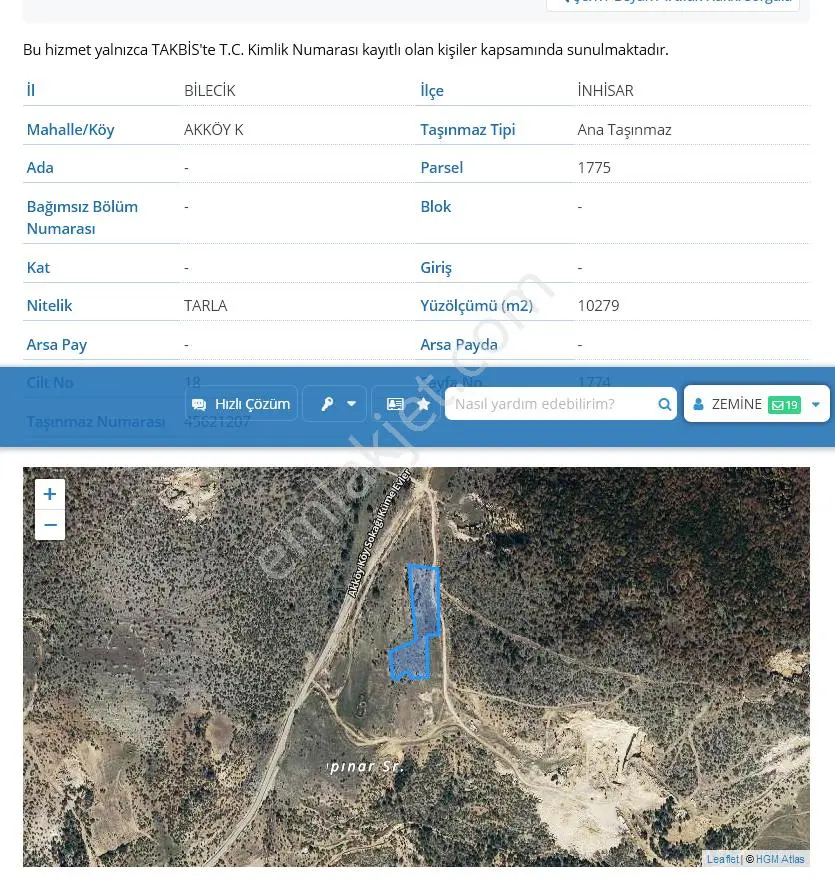Click the Akköy Köy Sokağı road label on map
Image resolution: width=835 pixels, height=879 pixels.
[x=379, y=534]
